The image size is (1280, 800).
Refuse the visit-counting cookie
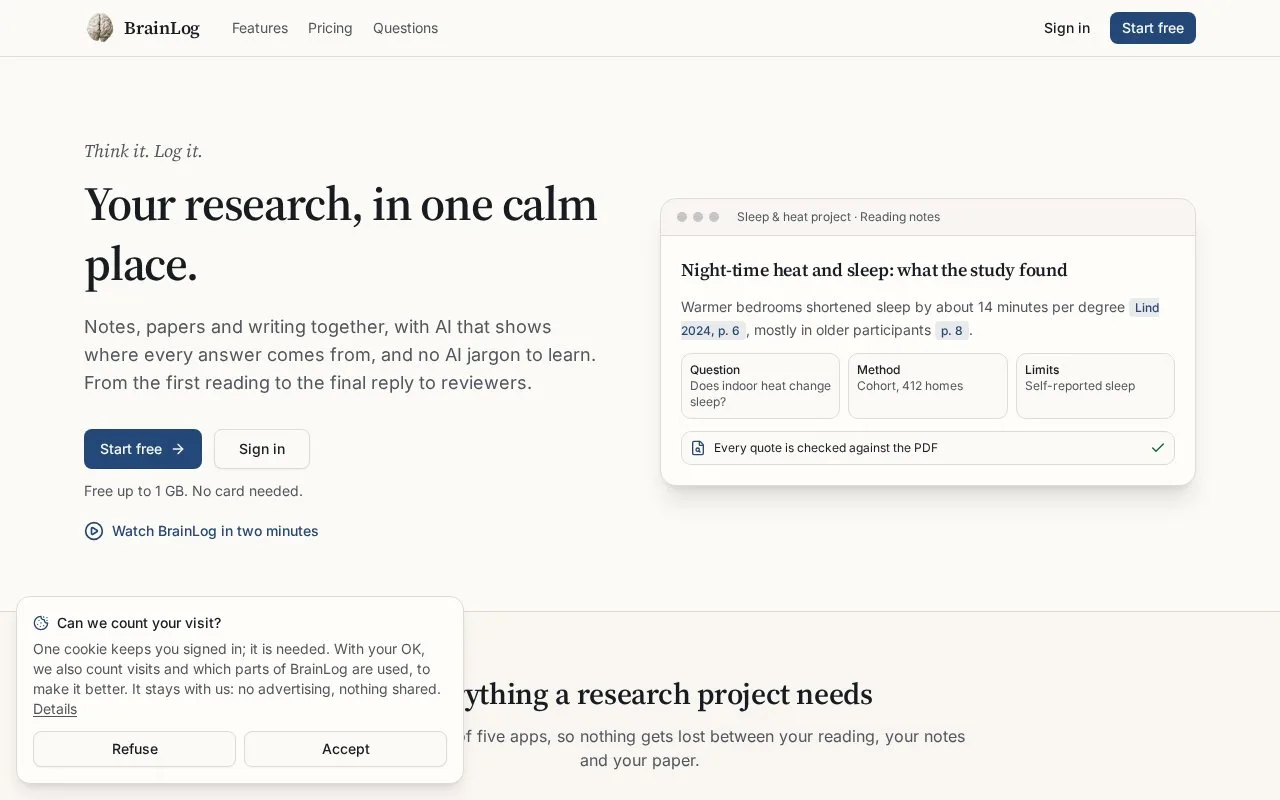[135, 749]
